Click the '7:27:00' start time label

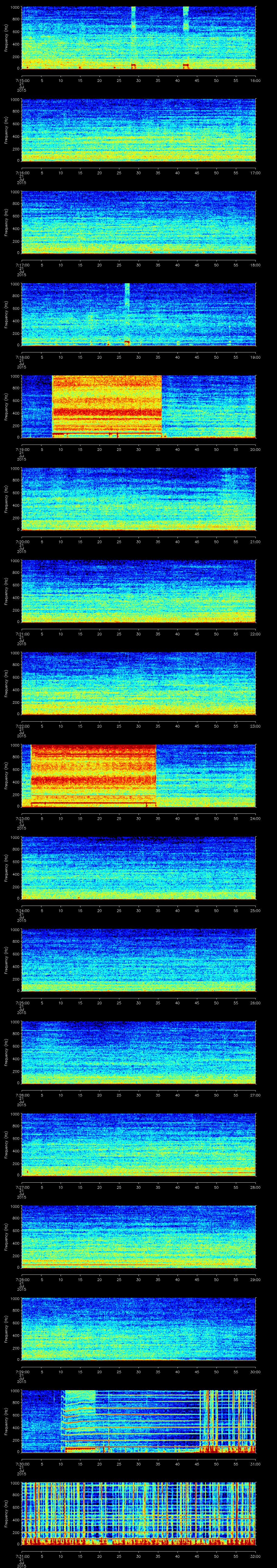[22, 1187]
